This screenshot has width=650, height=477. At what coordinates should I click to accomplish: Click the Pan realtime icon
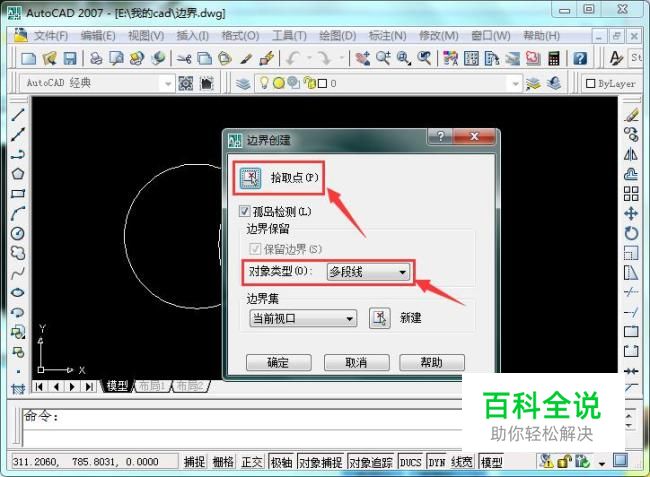[x=362, y=58]
